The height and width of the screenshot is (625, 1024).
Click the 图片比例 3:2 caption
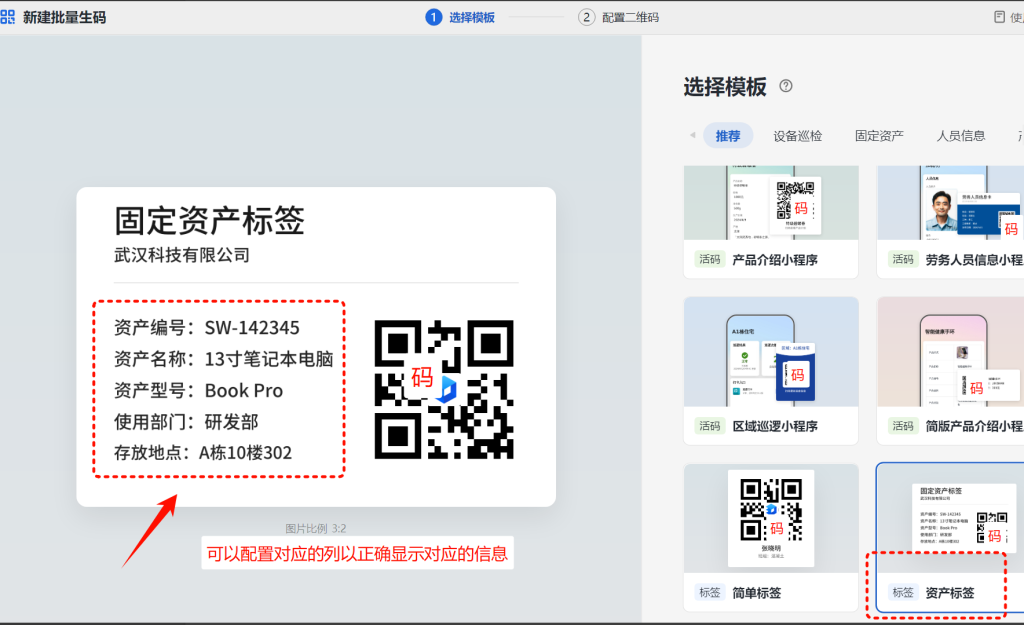[x=315, y=528]
